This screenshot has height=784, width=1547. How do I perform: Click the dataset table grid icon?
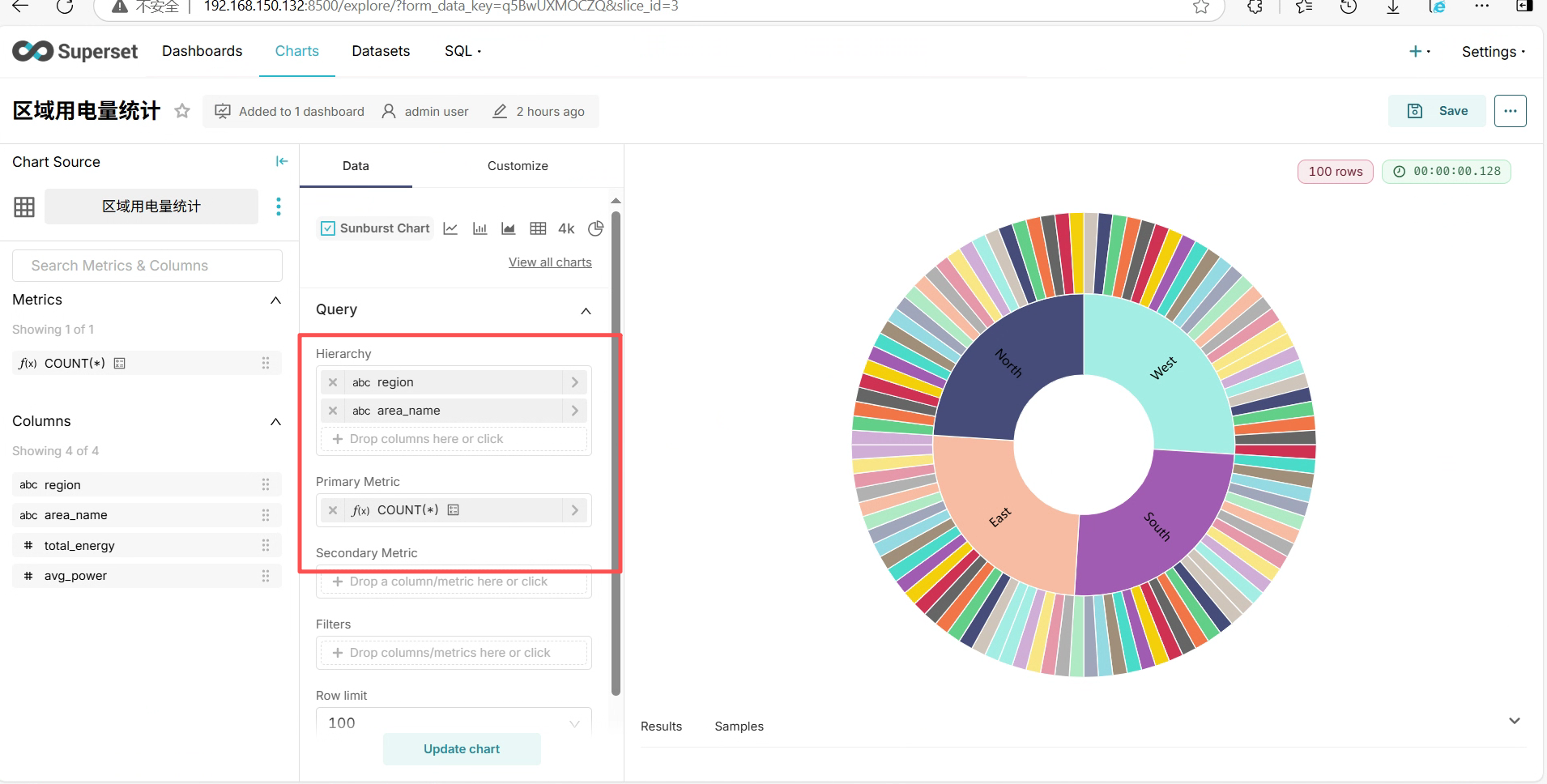[24, 207]
